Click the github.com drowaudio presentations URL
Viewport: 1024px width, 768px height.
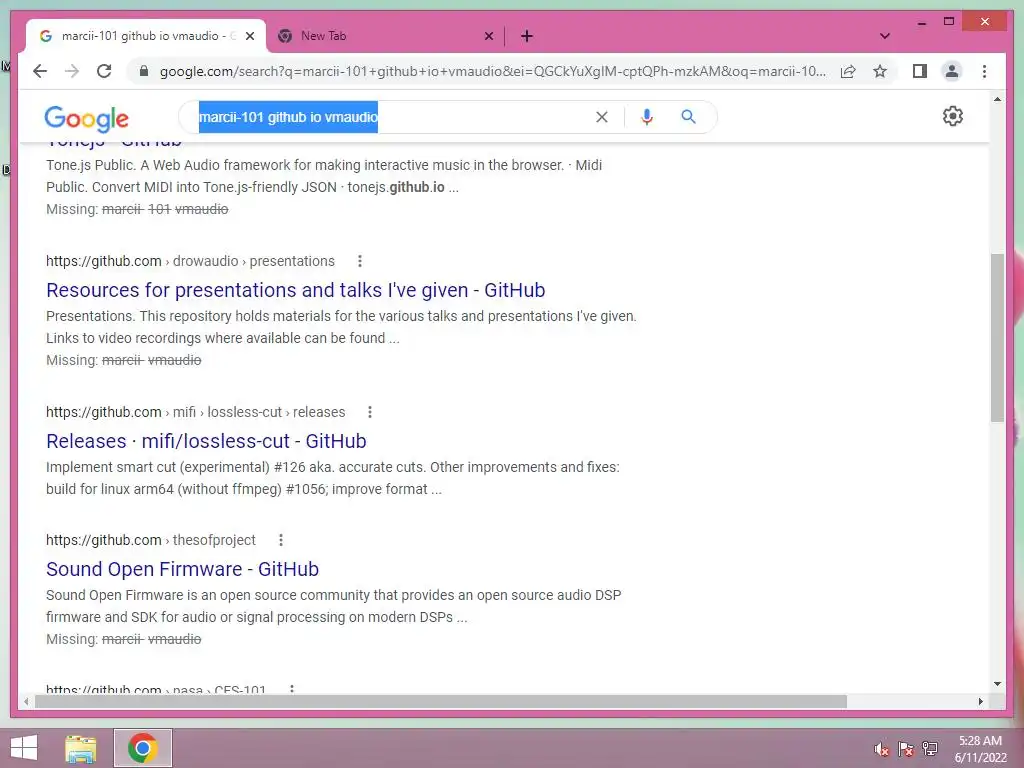pyautogui.click(x=190, y=261)
